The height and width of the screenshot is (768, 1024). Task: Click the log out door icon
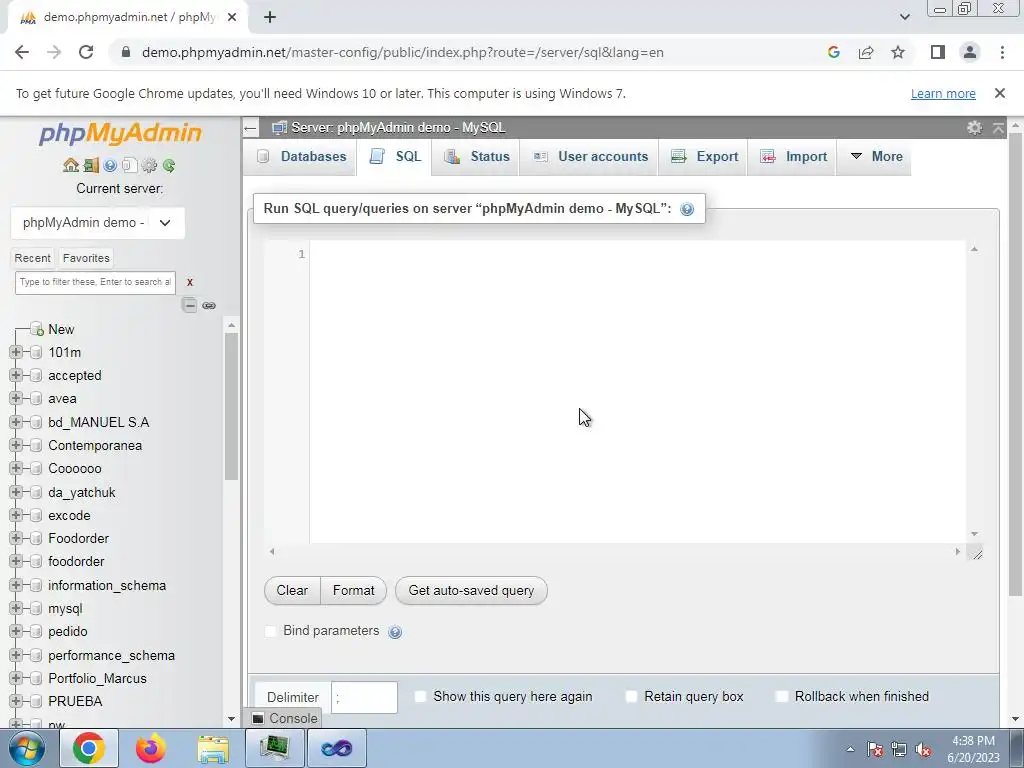tap(91, 165)
